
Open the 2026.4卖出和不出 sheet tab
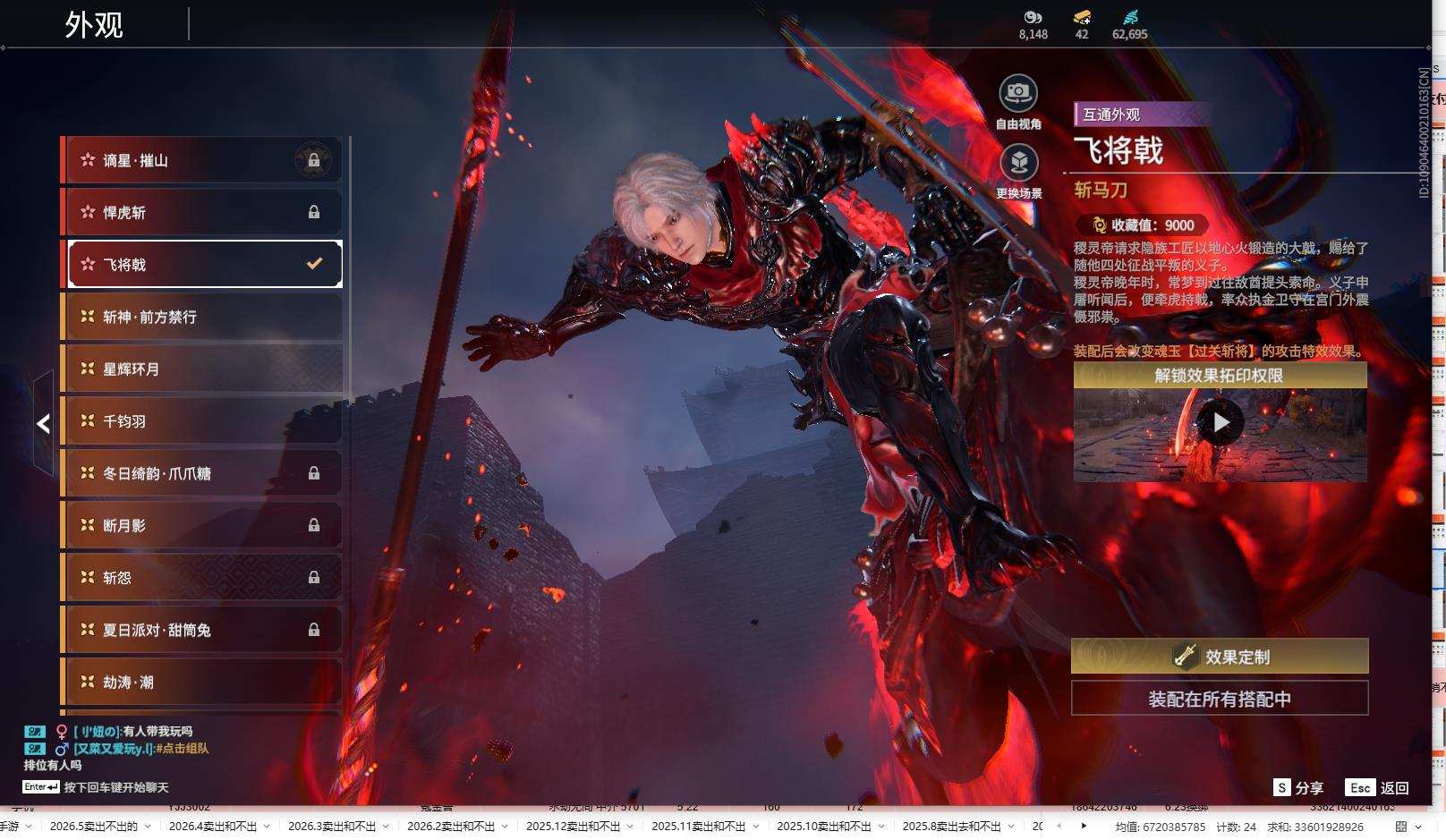(x=213, y=827)
